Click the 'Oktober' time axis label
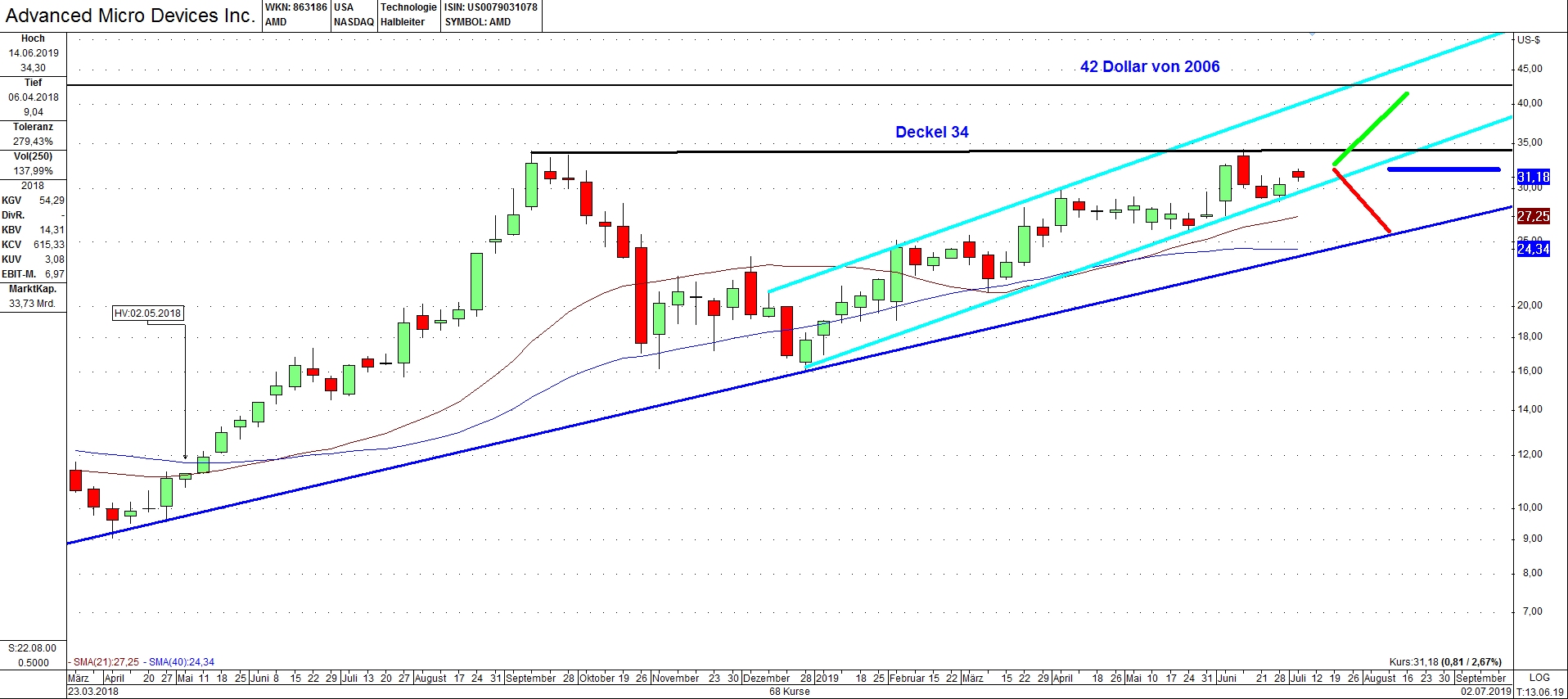This screenshot has width=1568, height=699. [597, 678]
